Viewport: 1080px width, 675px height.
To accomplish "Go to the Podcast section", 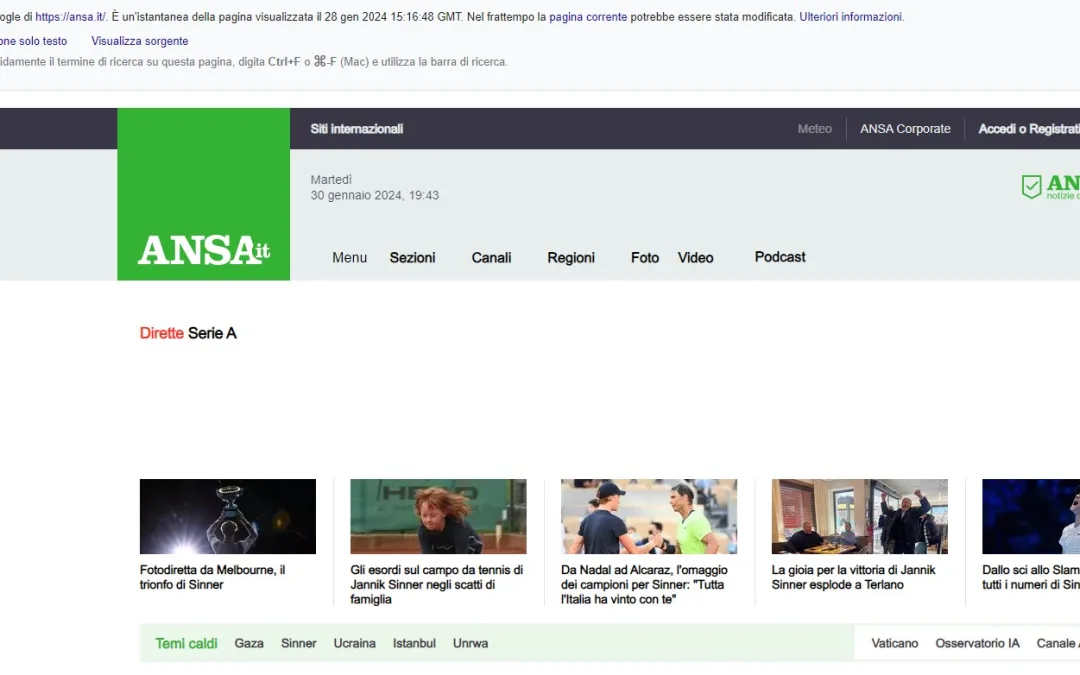I will point(780,257).
